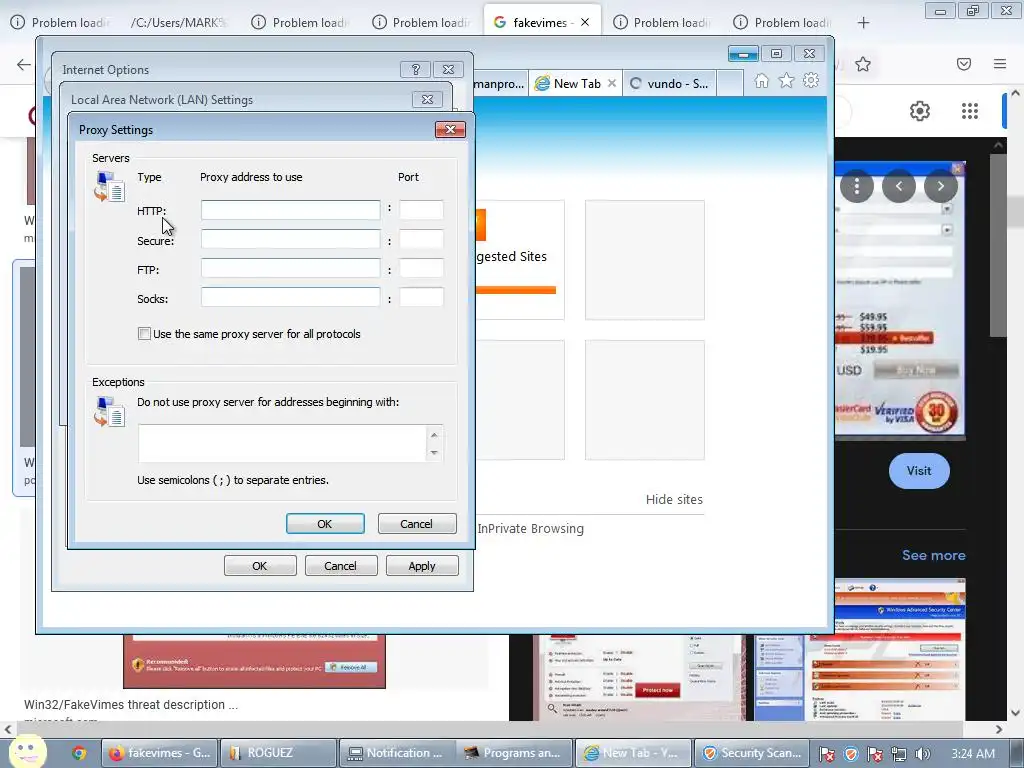Open the Firefox hamburger application menu
Screen dimensions: 1024x768
pyautogui.click(x=1000, y=64)
